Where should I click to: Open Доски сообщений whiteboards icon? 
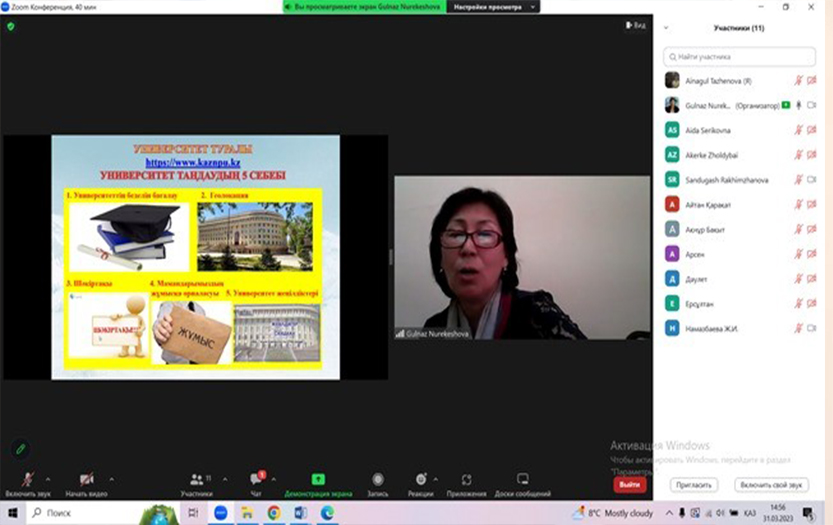pyautogui.click(x=522, y=480)
